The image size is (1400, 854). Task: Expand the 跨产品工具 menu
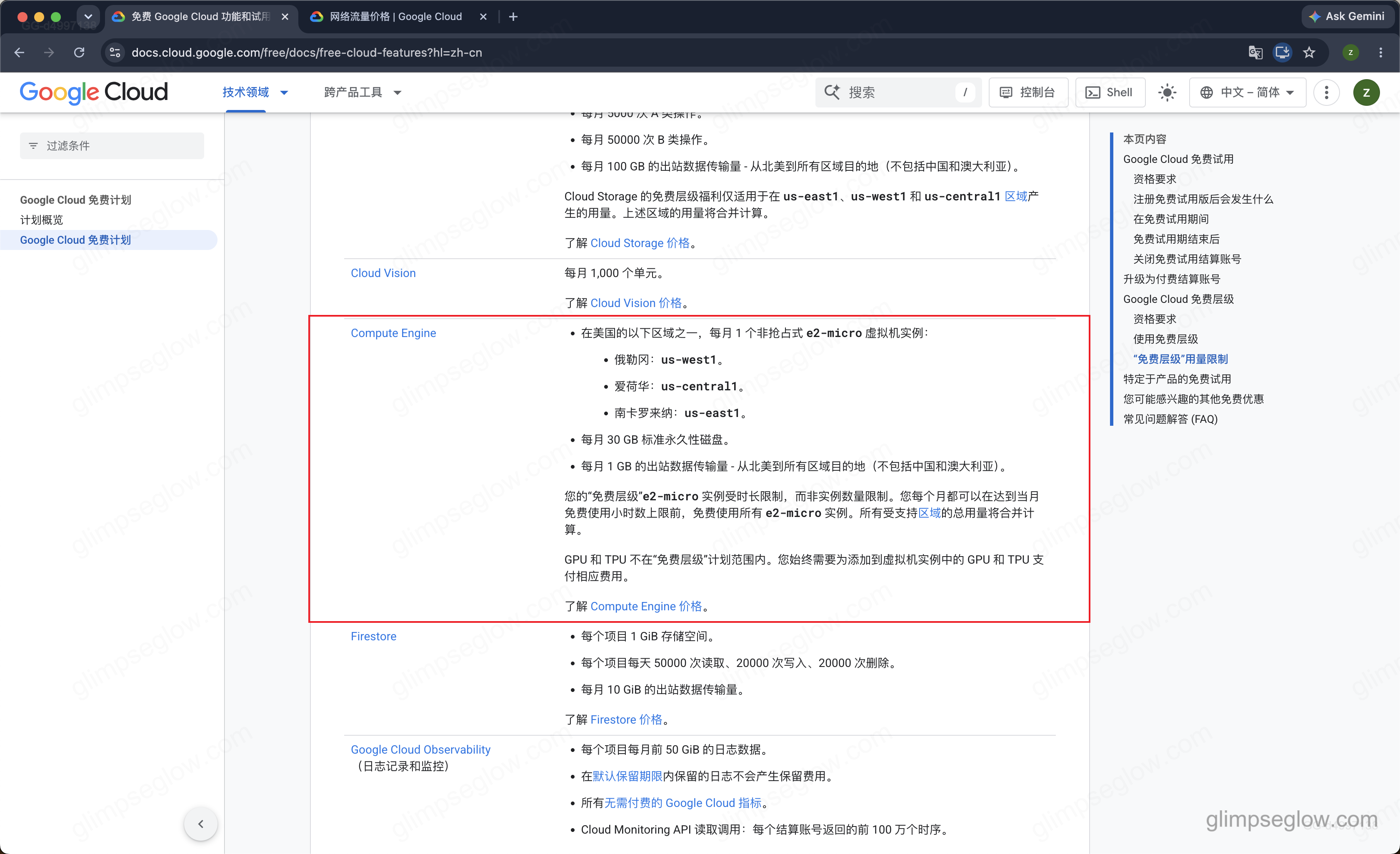click(x=362, y=92)
